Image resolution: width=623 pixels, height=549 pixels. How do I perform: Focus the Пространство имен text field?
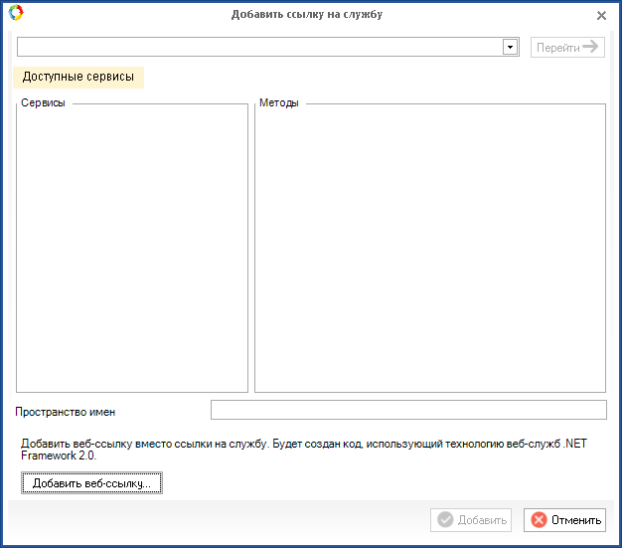tap(408, 410)
